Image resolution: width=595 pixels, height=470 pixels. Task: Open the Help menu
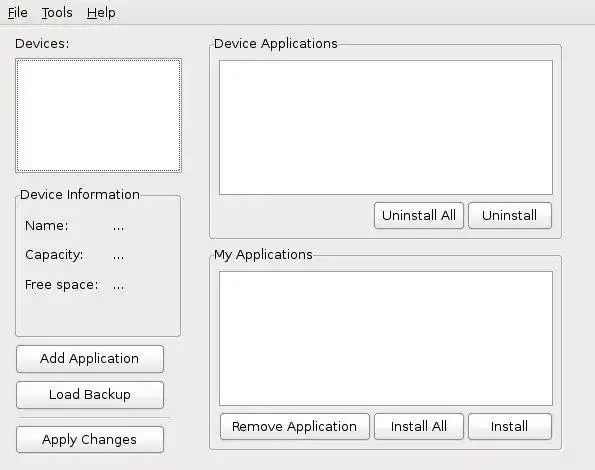pyautogui.click(x=101, y=13)
